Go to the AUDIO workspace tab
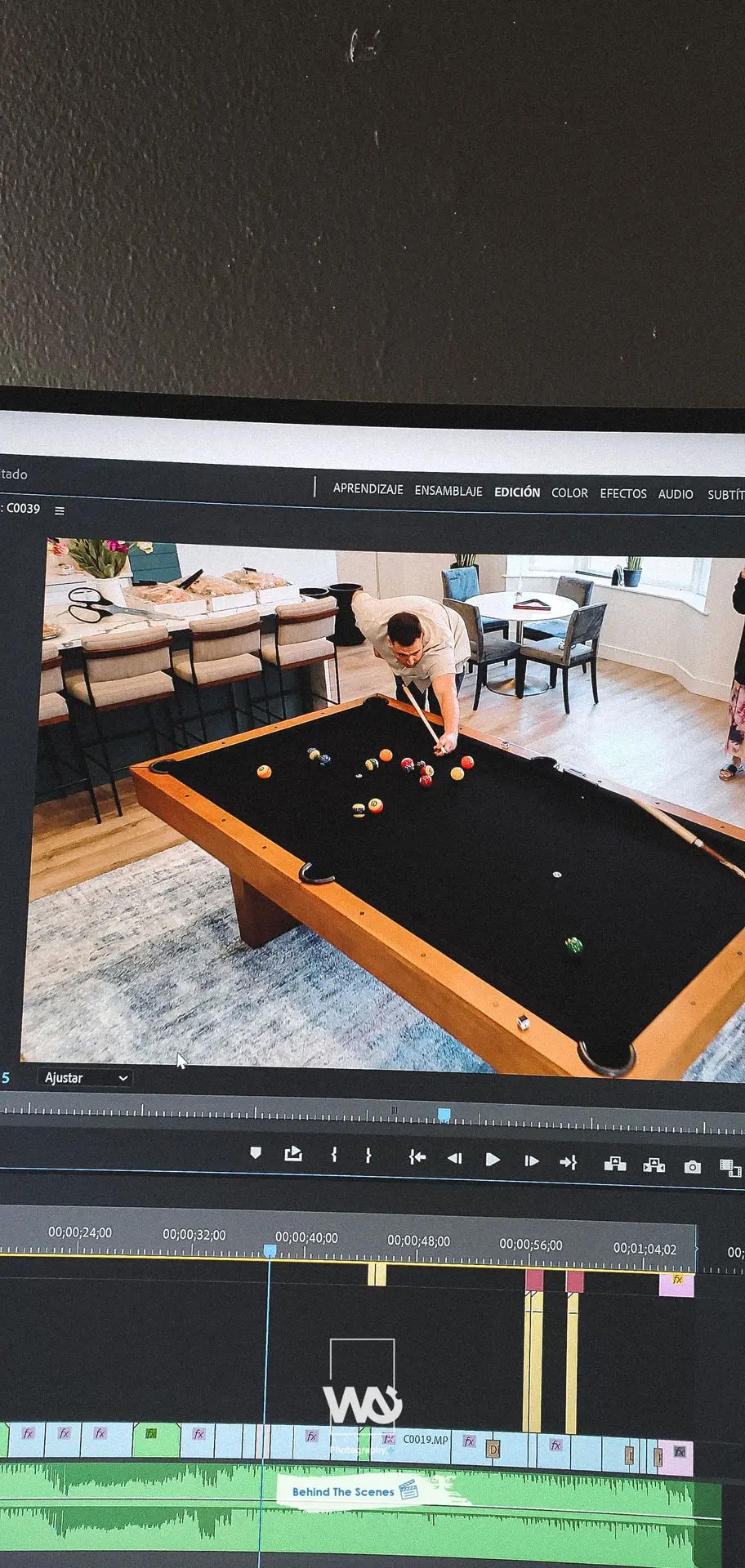This screenshot has height=1568, width=745. click(676, 494)
